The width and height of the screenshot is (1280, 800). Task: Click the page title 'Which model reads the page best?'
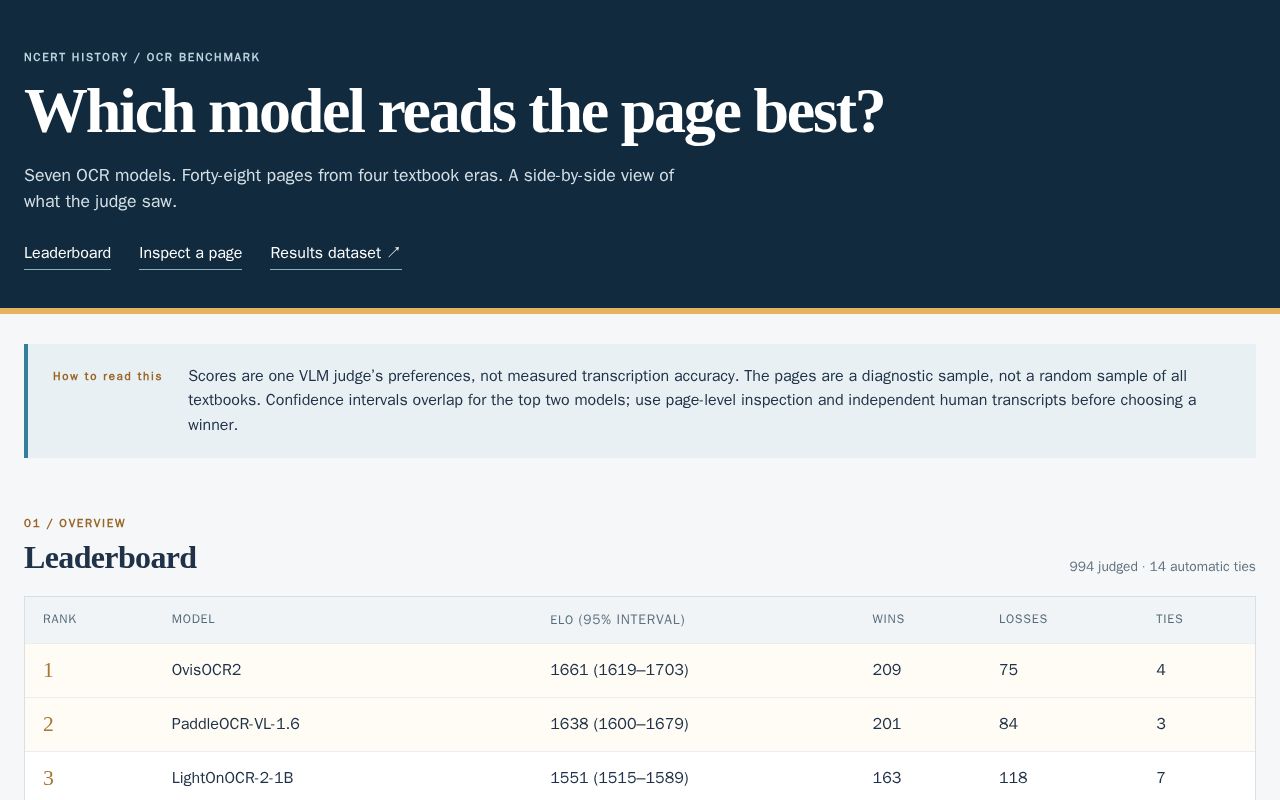(454, 111)
